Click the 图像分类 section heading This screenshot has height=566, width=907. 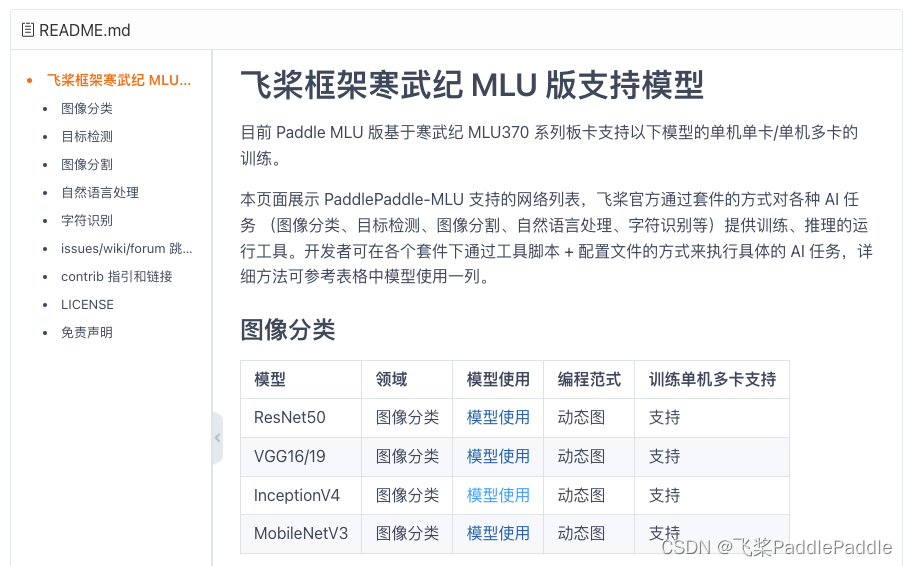point(287,330)
